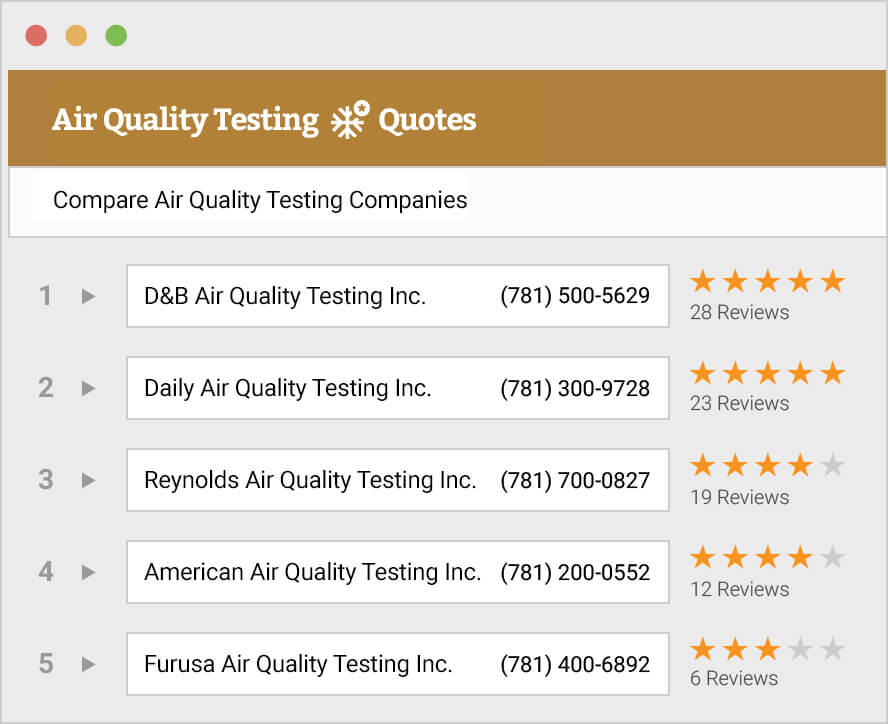Expand the Daily Air Quality Testing entry
The image size is (888, 724).
88,388
